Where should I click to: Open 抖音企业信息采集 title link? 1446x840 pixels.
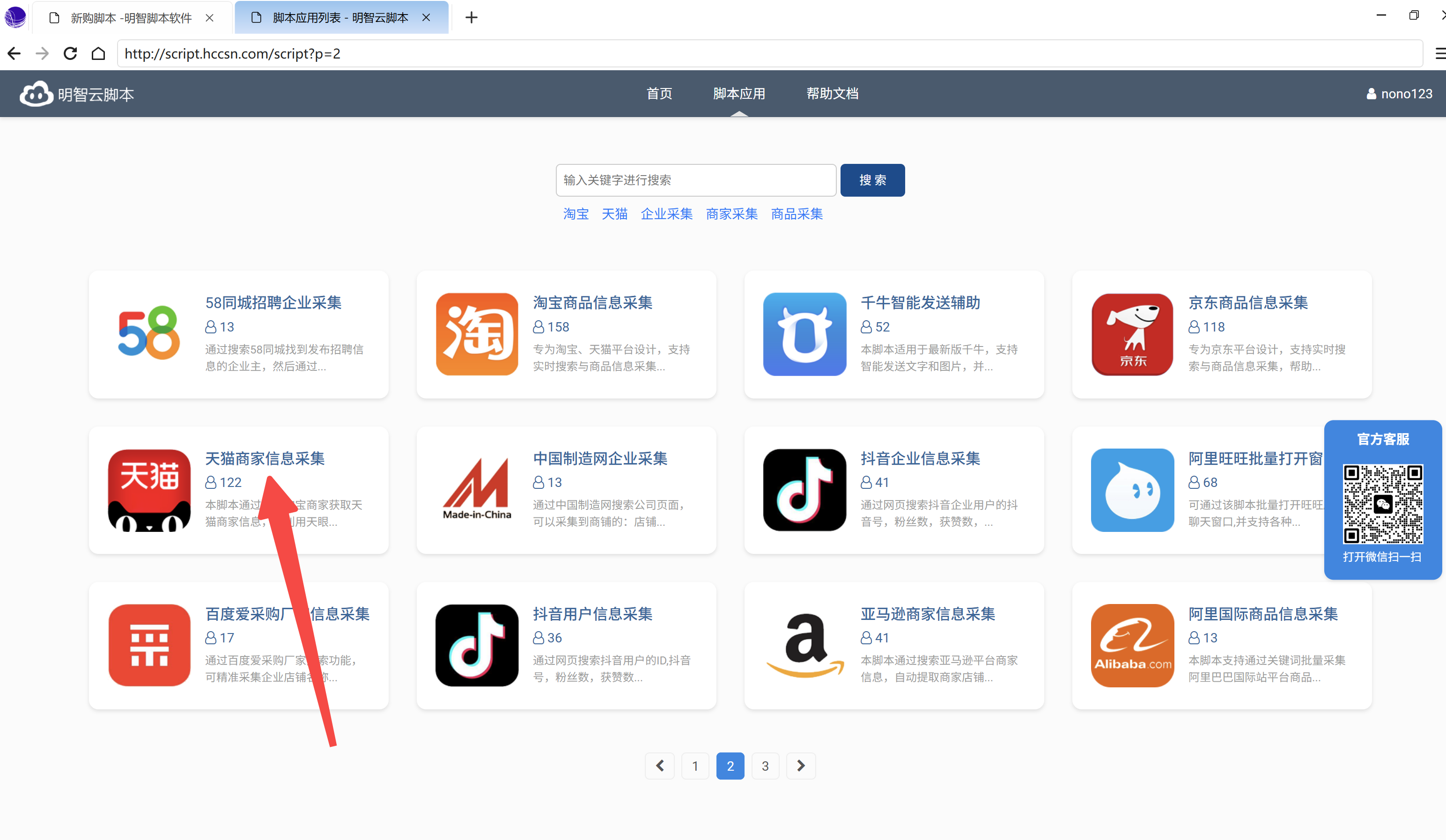[920, 458]
